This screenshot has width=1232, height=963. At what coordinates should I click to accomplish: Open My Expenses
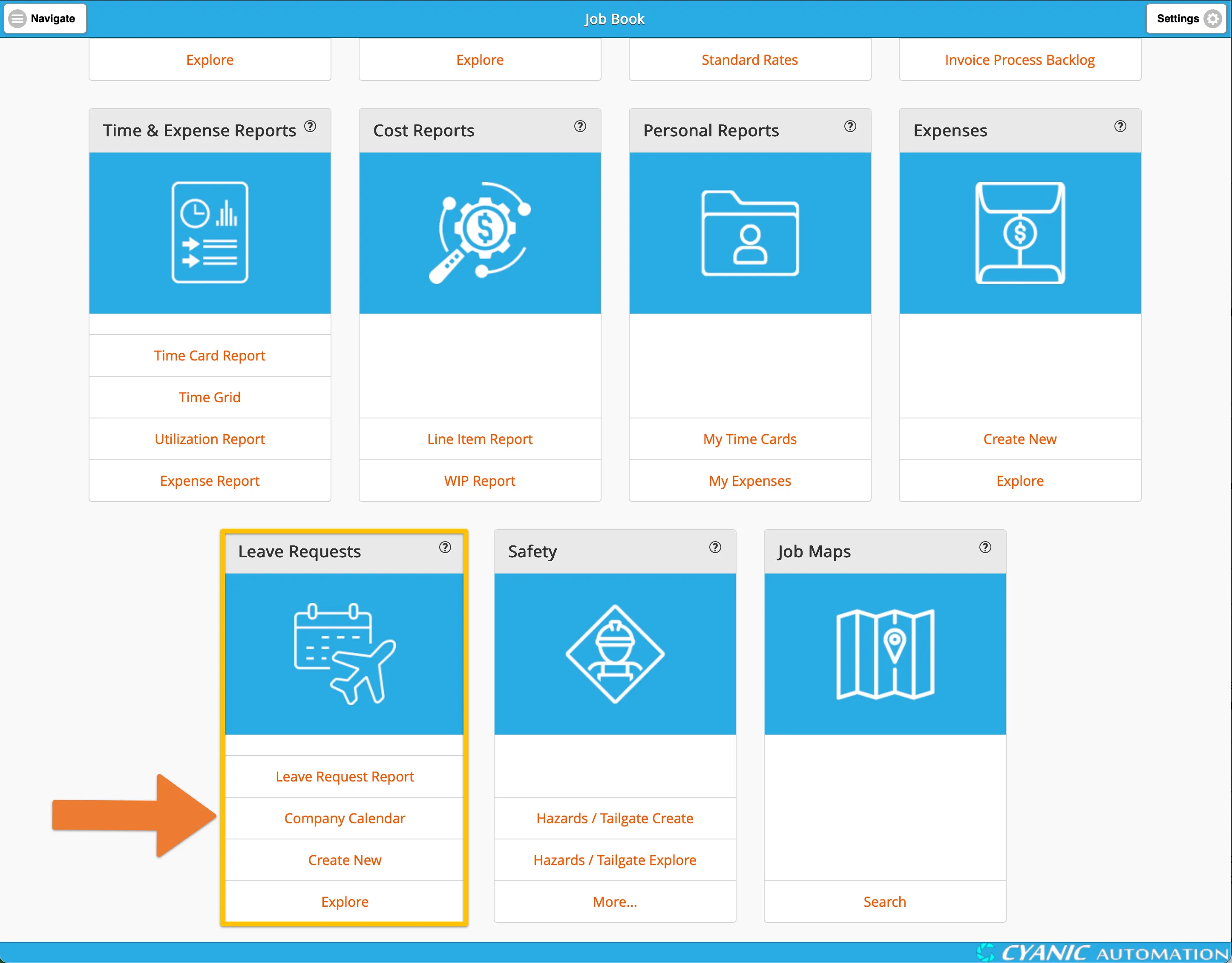point(750,481)
